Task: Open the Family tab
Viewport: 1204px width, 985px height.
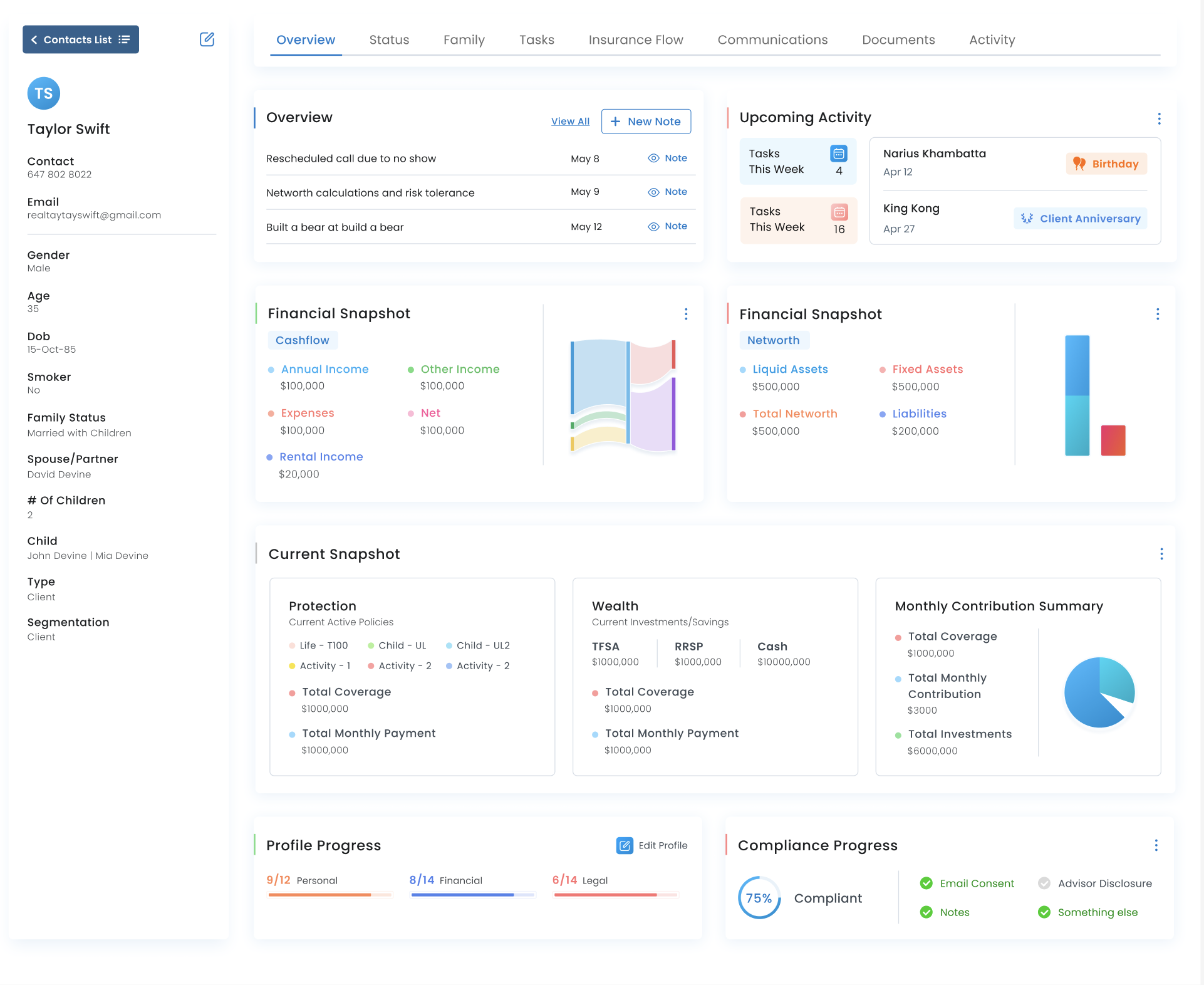Action: point(464,40)
